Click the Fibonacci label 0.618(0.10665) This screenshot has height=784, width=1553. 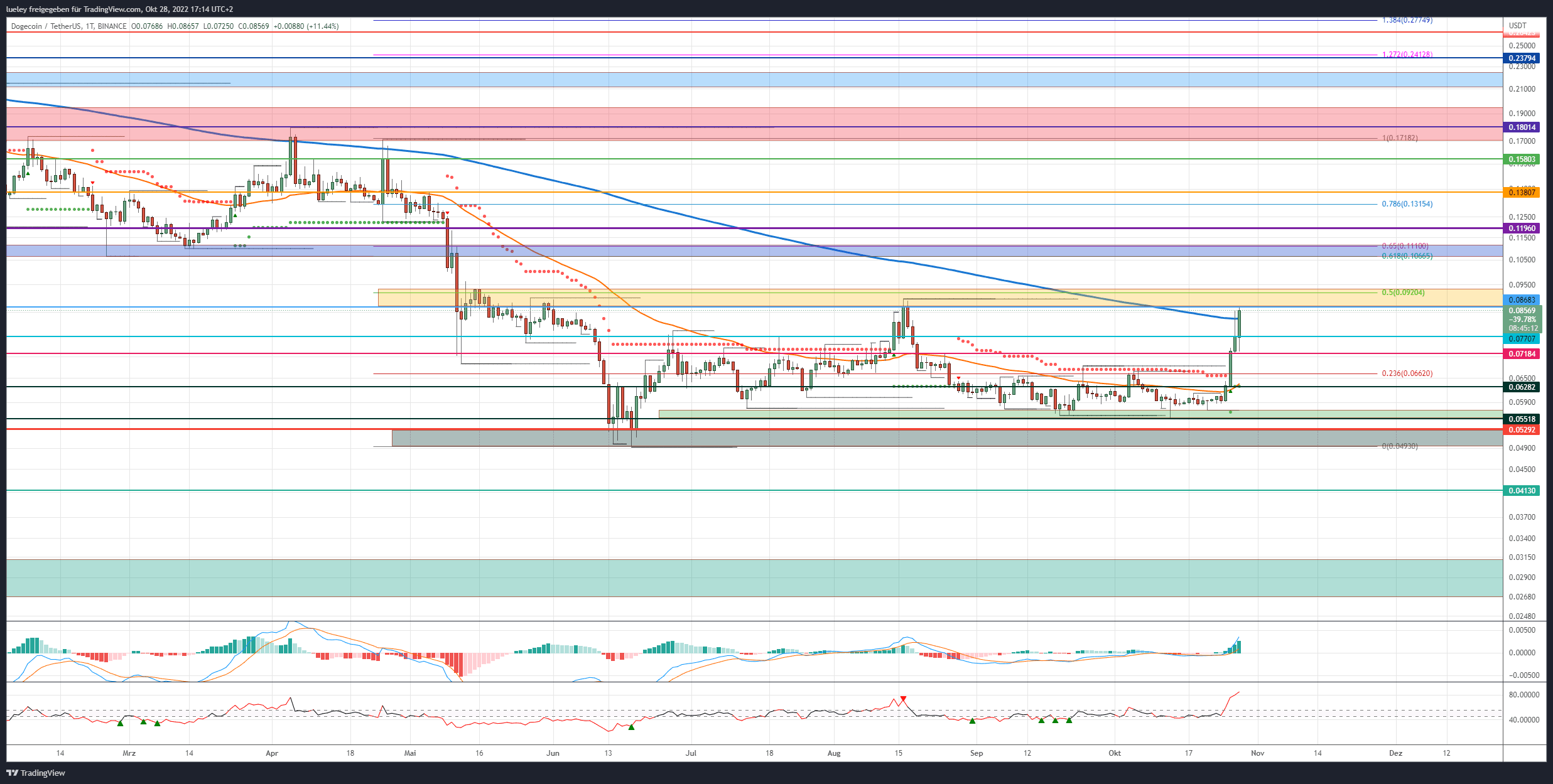tap(1407, 256)
